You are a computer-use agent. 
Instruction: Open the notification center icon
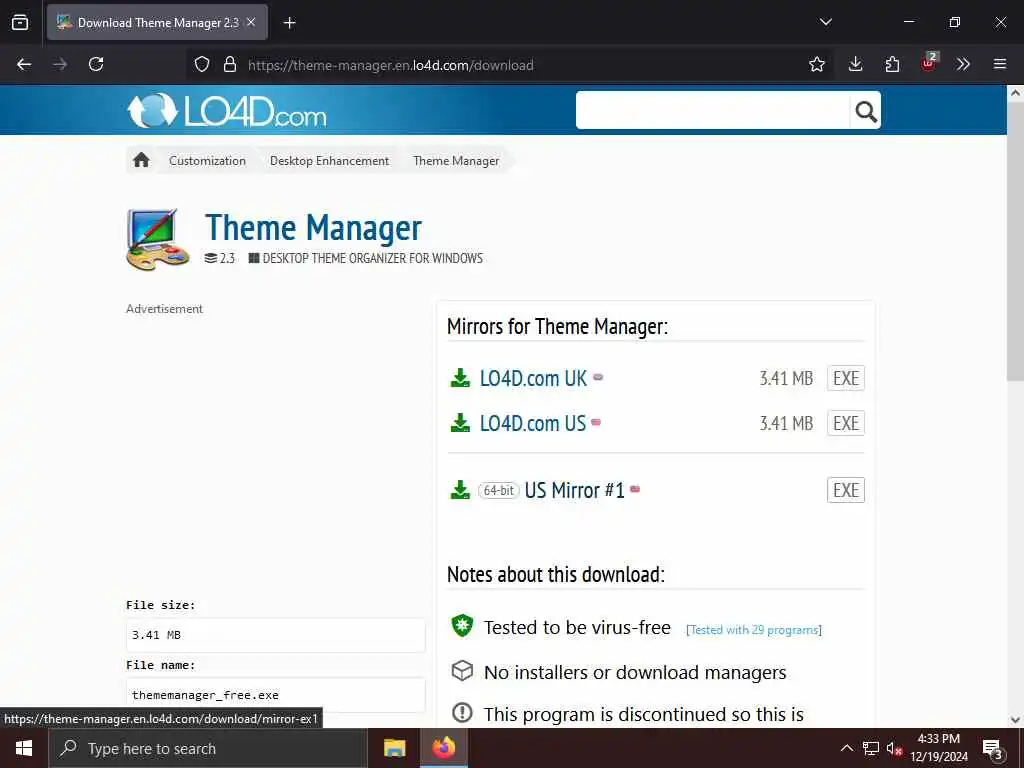point(993,748)
